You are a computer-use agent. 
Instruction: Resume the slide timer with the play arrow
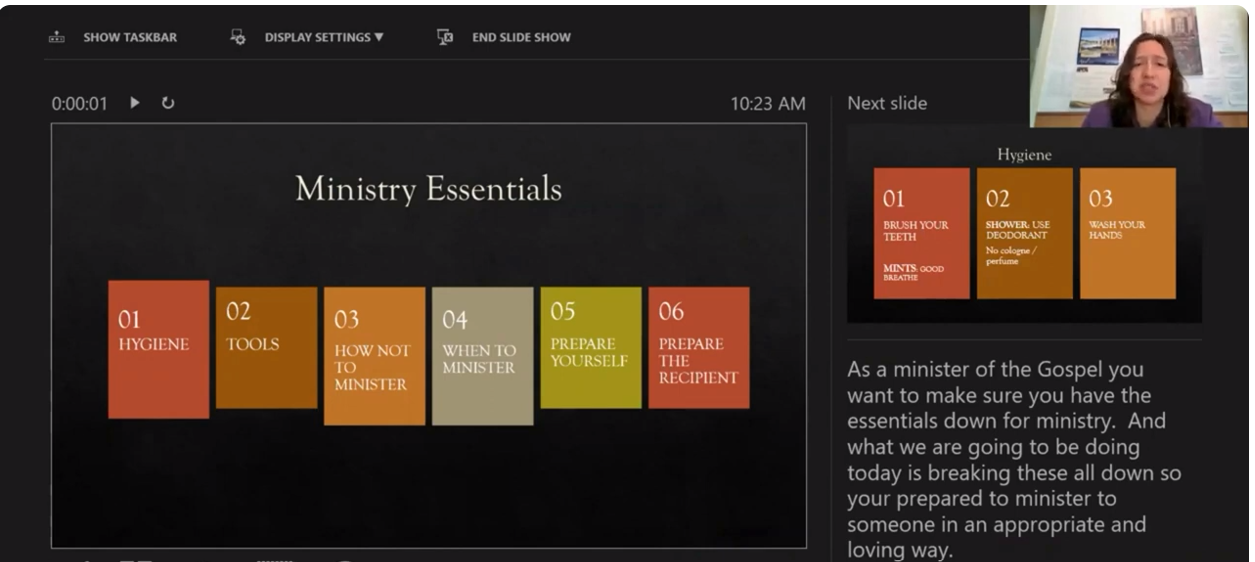(135, 103)
